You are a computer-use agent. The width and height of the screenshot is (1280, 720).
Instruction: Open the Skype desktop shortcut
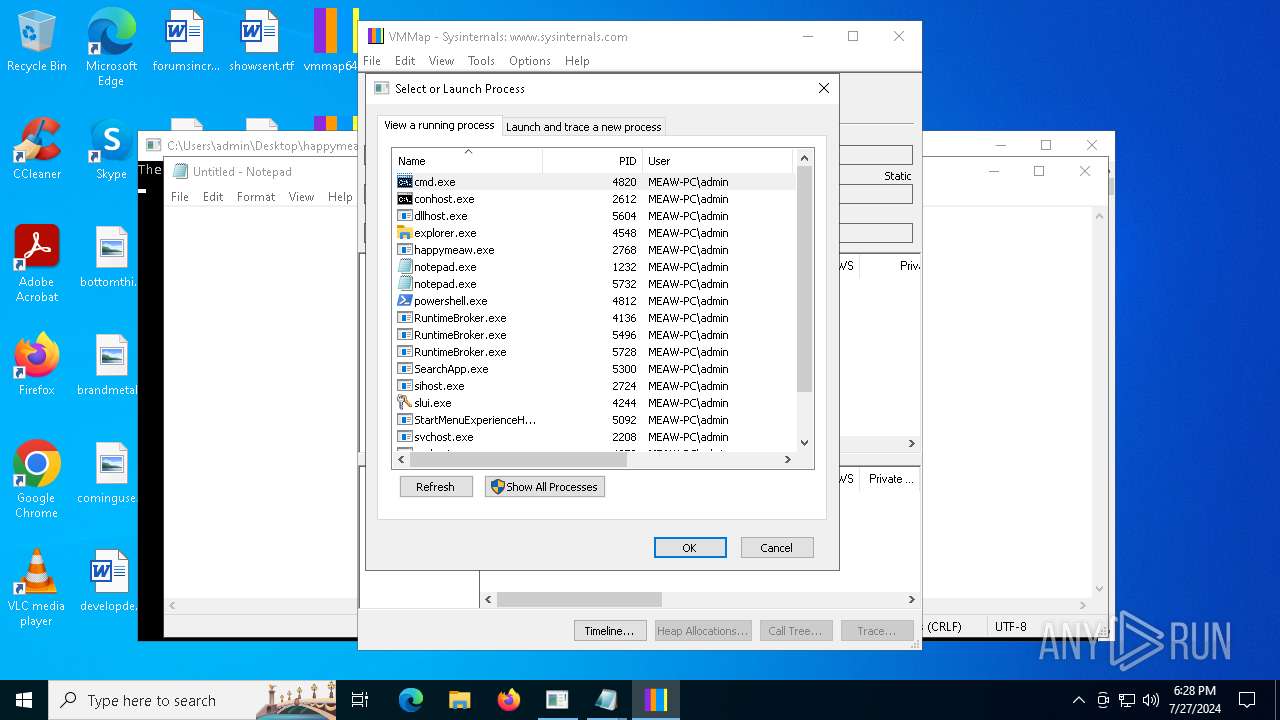tap(111, 149)
